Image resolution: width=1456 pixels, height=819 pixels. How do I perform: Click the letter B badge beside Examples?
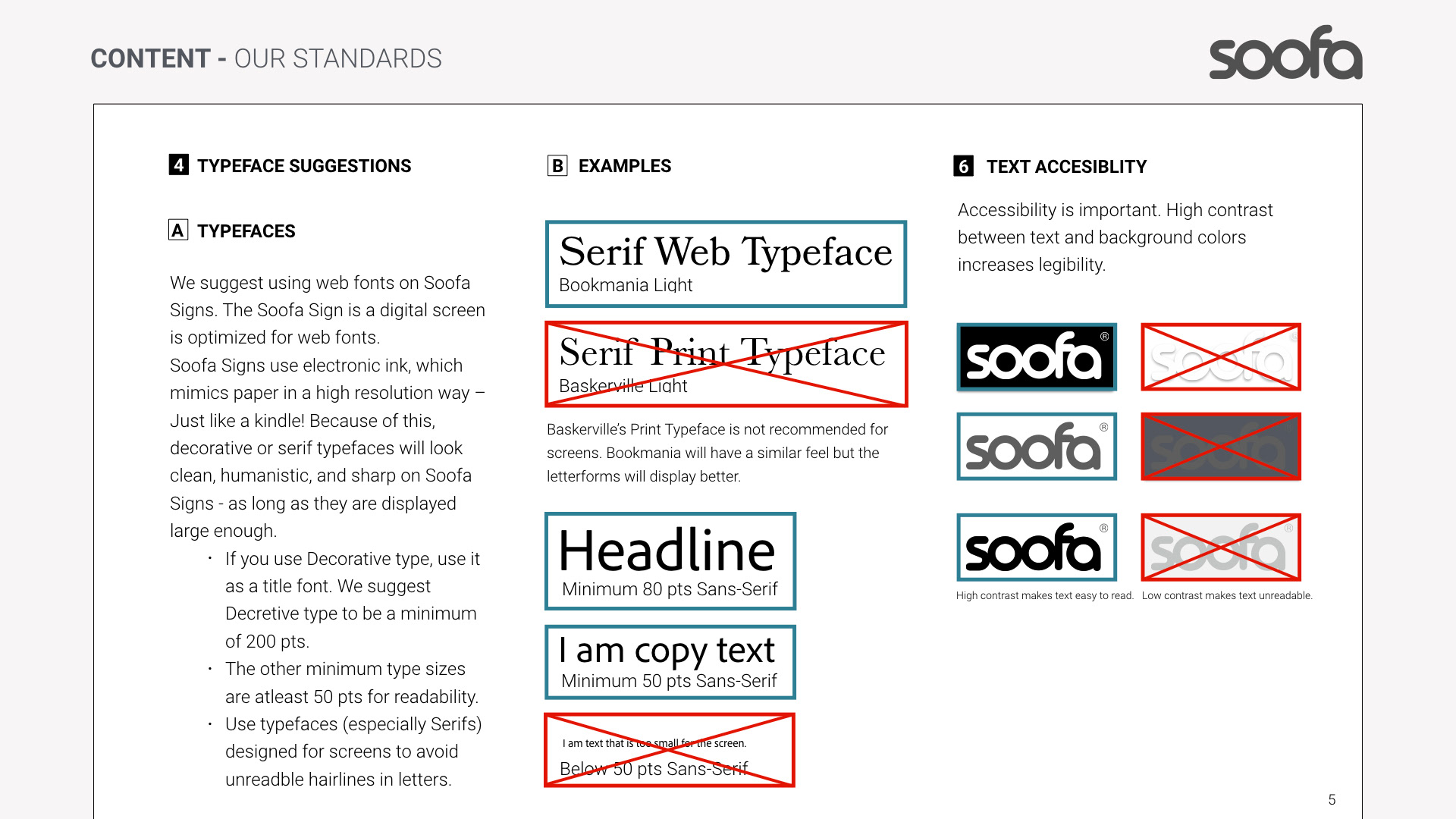pos(557,165)
